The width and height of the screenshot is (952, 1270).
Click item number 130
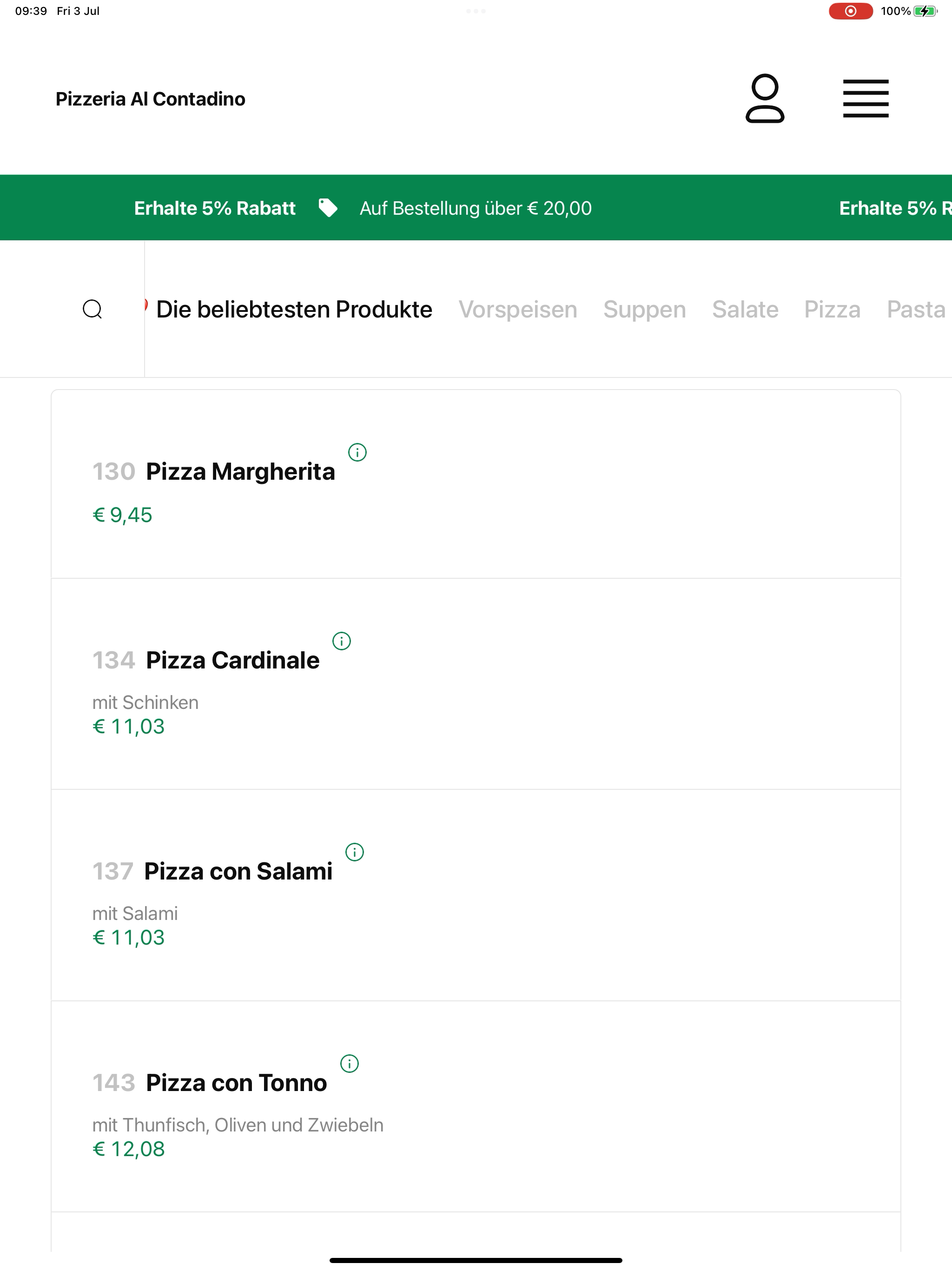(x=114, y=471)
